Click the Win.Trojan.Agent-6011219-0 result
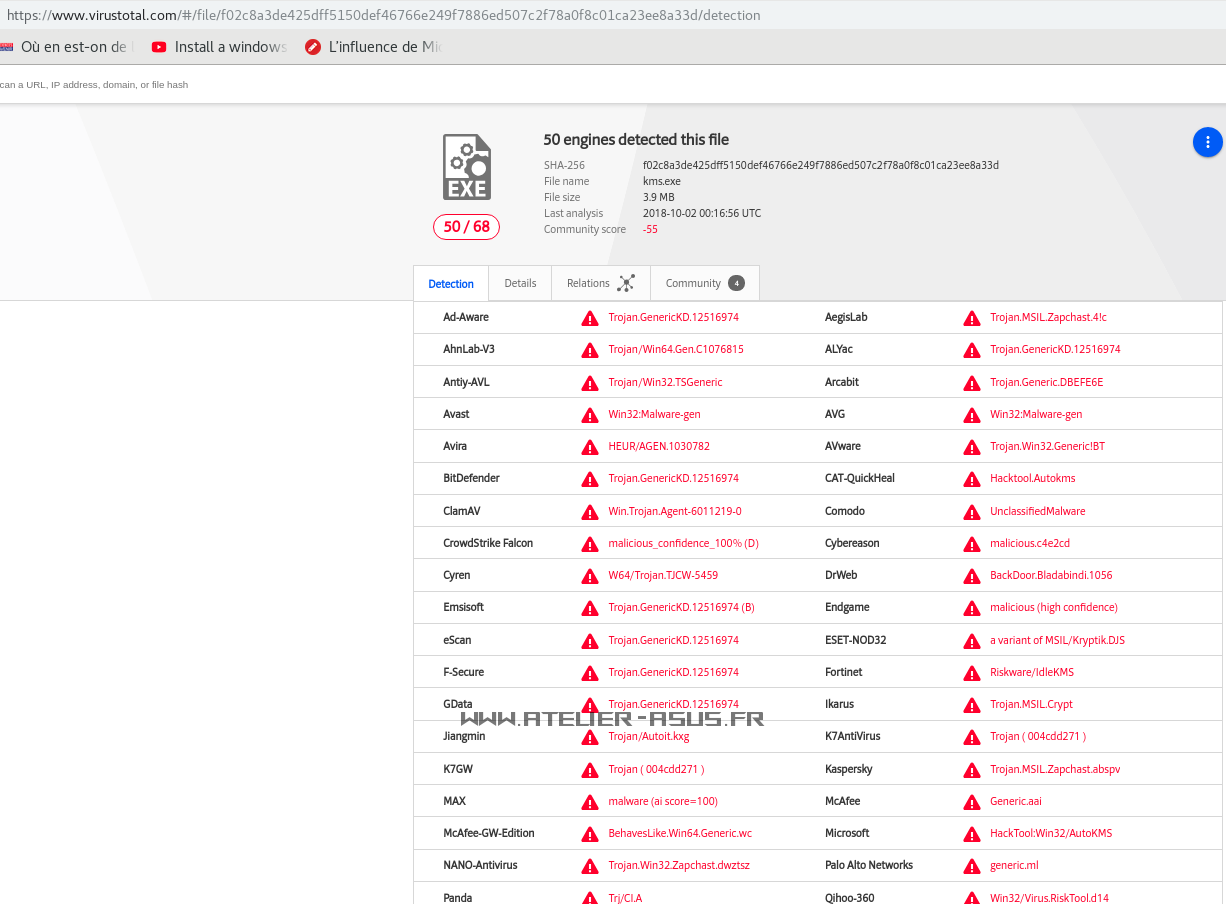 point(675,511)
